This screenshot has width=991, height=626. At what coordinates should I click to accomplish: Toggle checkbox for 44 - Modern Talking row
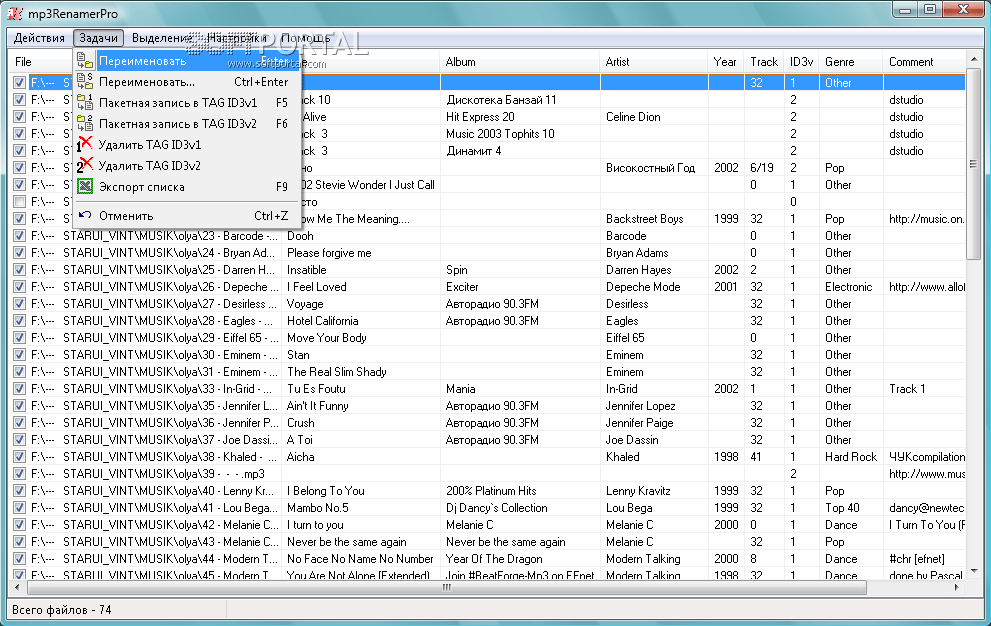pos(20,559)
